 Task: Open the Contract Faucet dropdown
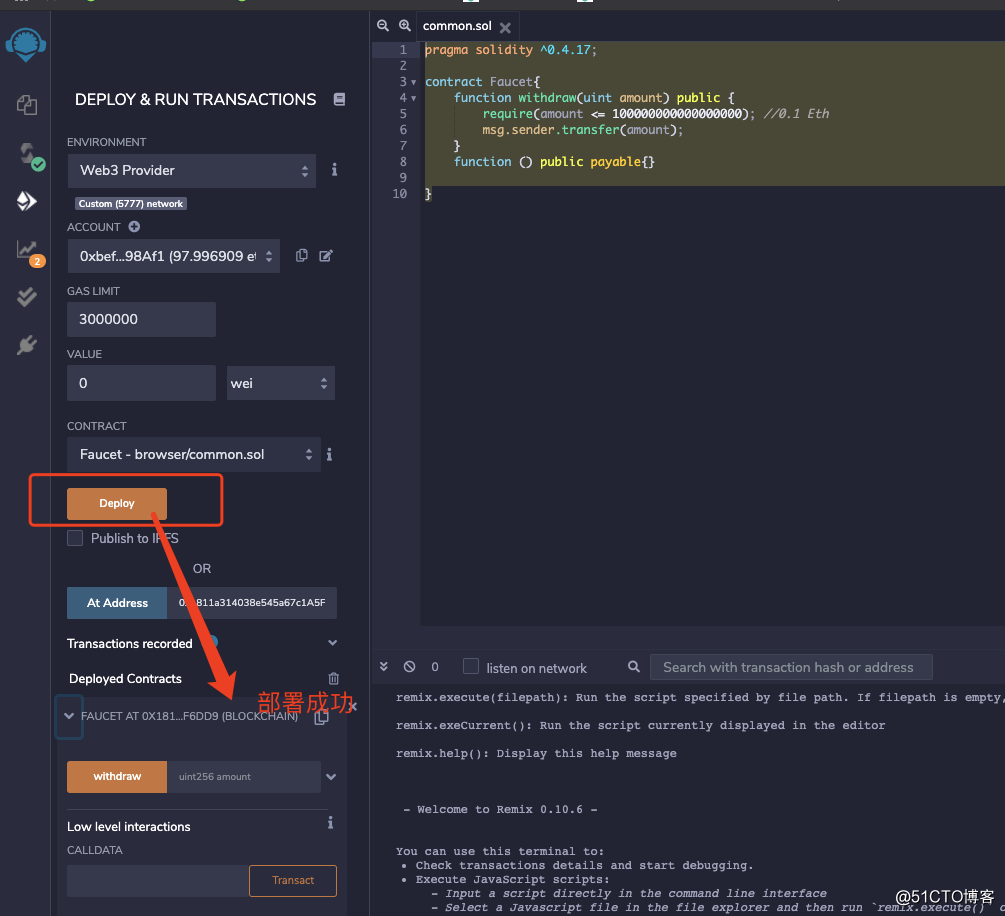point(194,454)
